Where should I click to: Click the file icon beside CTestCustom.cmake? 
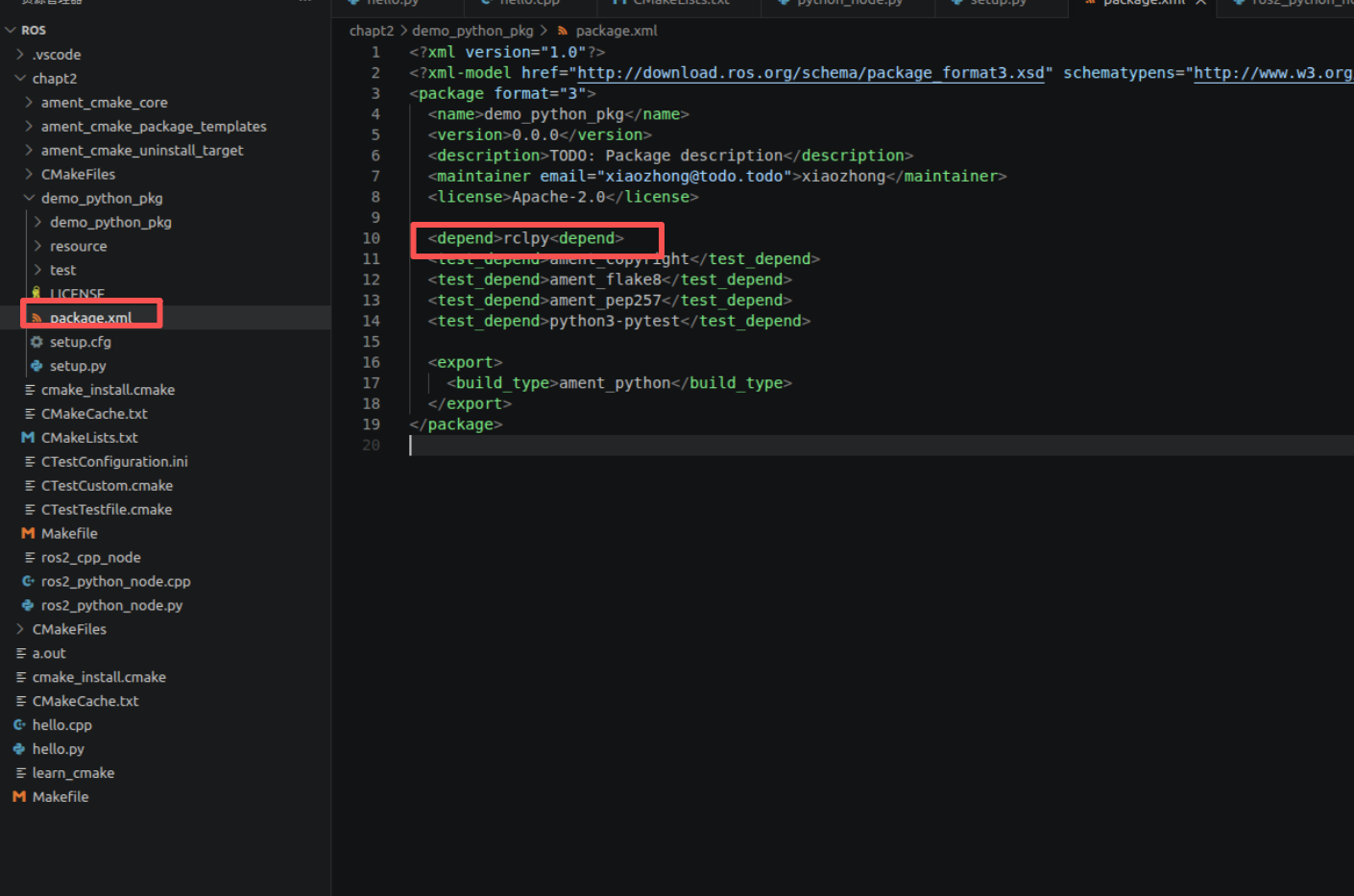pos(30,486)
